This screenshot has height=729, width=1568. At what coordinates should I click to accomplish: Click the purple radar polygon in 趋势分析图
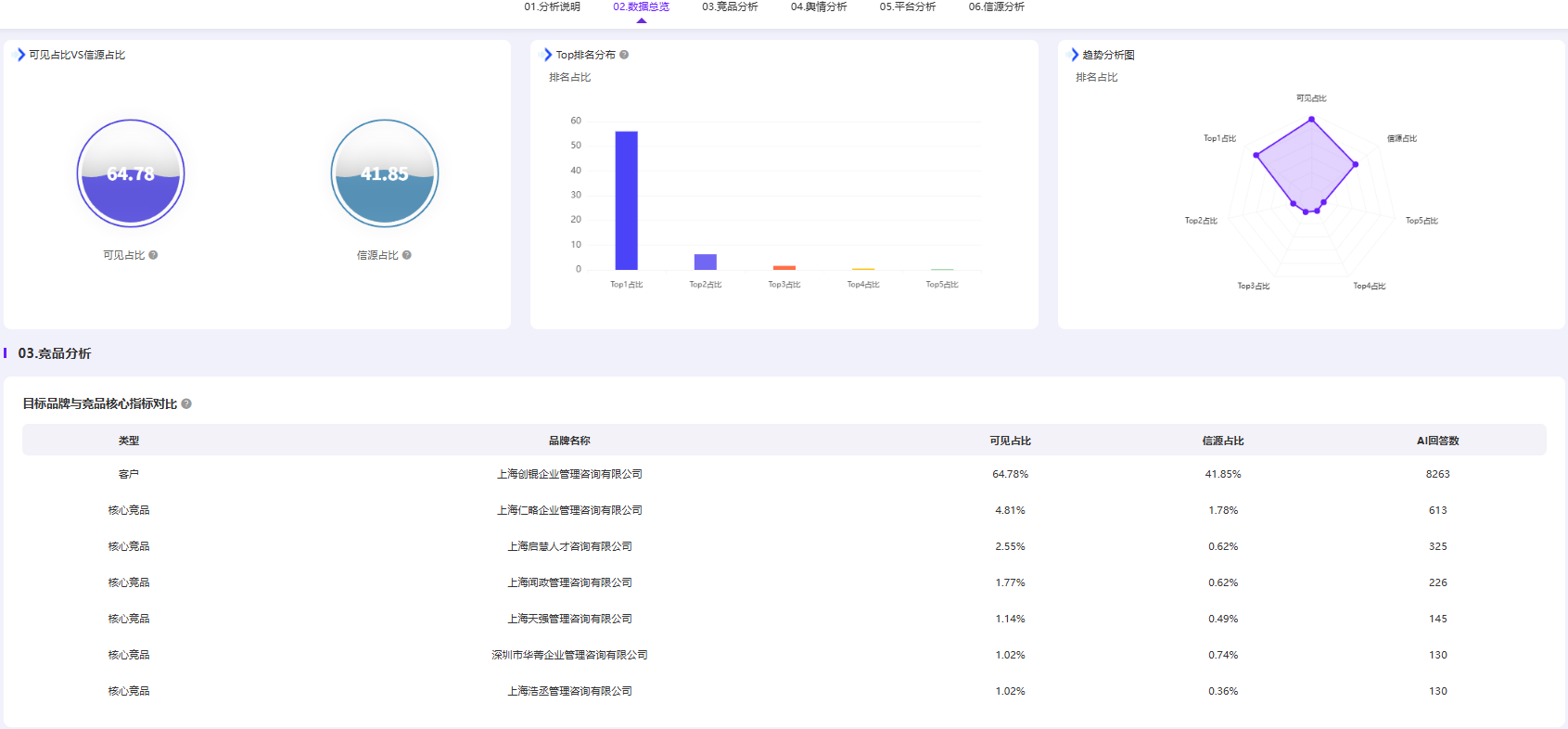coord(1307,167)
